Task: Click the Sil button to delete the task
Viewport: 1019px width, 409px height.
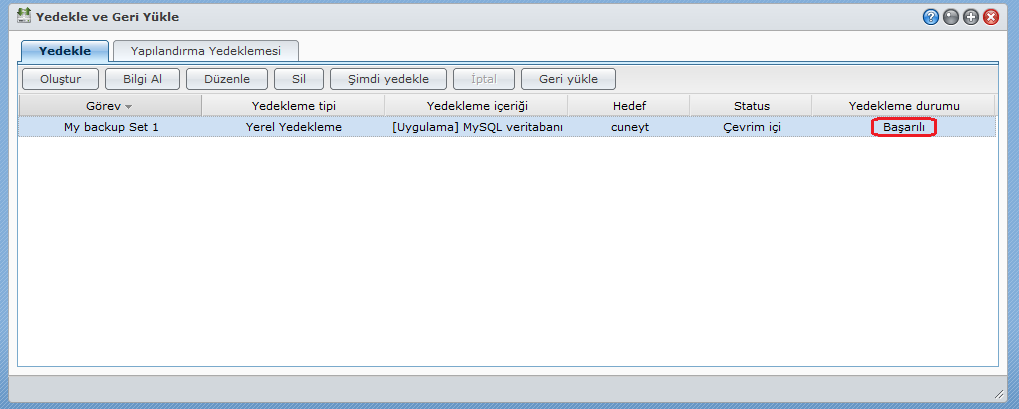Action: pos(299,79)
